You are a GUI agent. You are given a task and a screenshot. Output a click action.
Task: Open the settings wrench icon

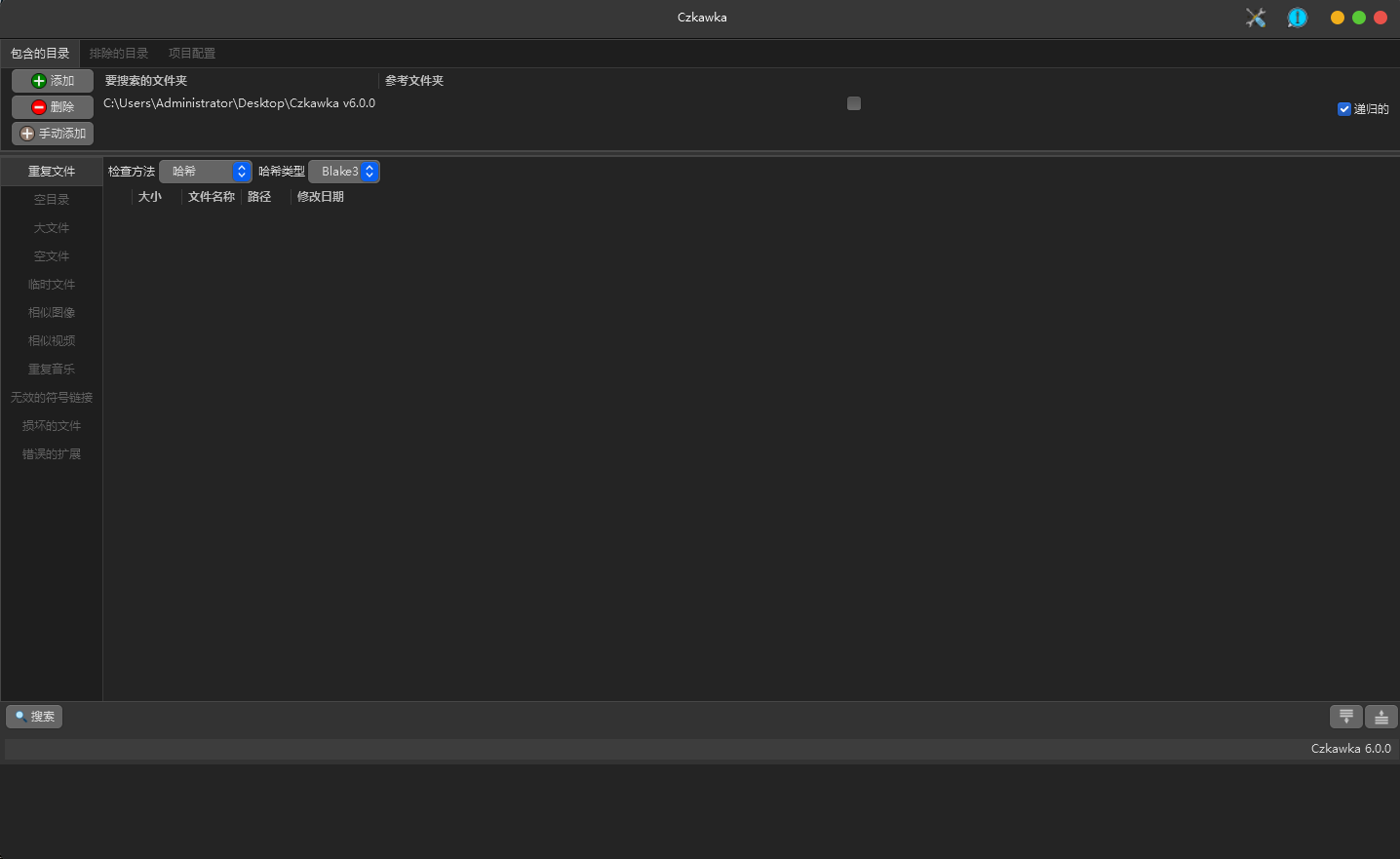[1256, 18]
